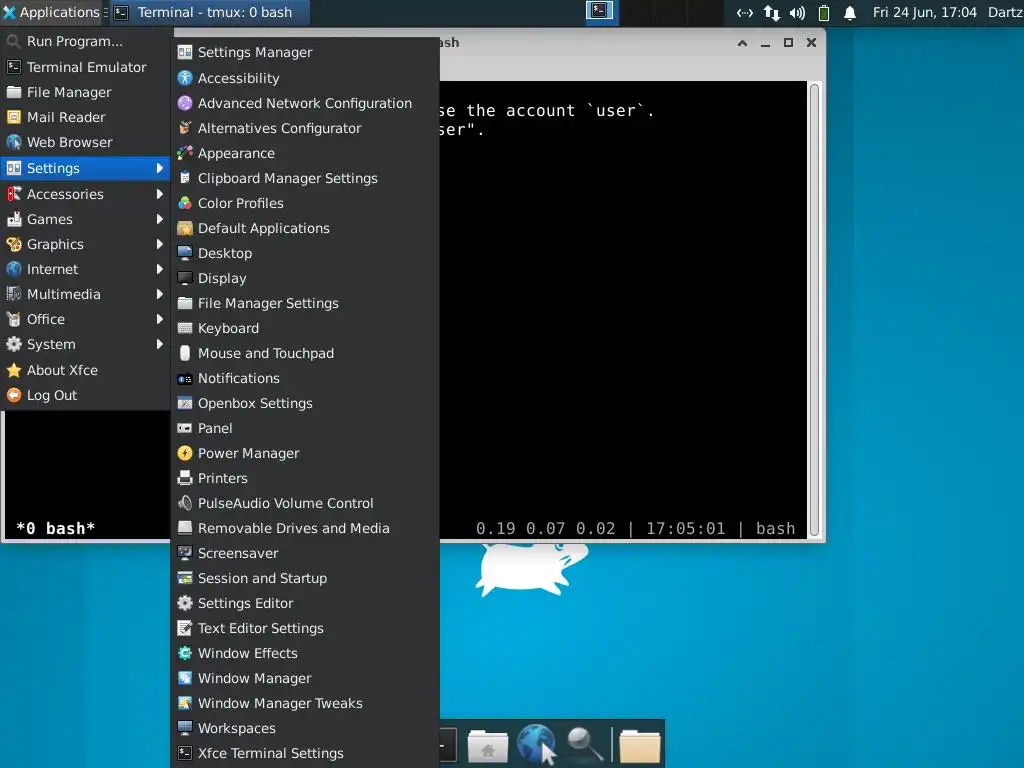The height and width of the screenshot is (768, 1024).
Task: Choose Log Out from menu
Action: [x=85, y=395]
